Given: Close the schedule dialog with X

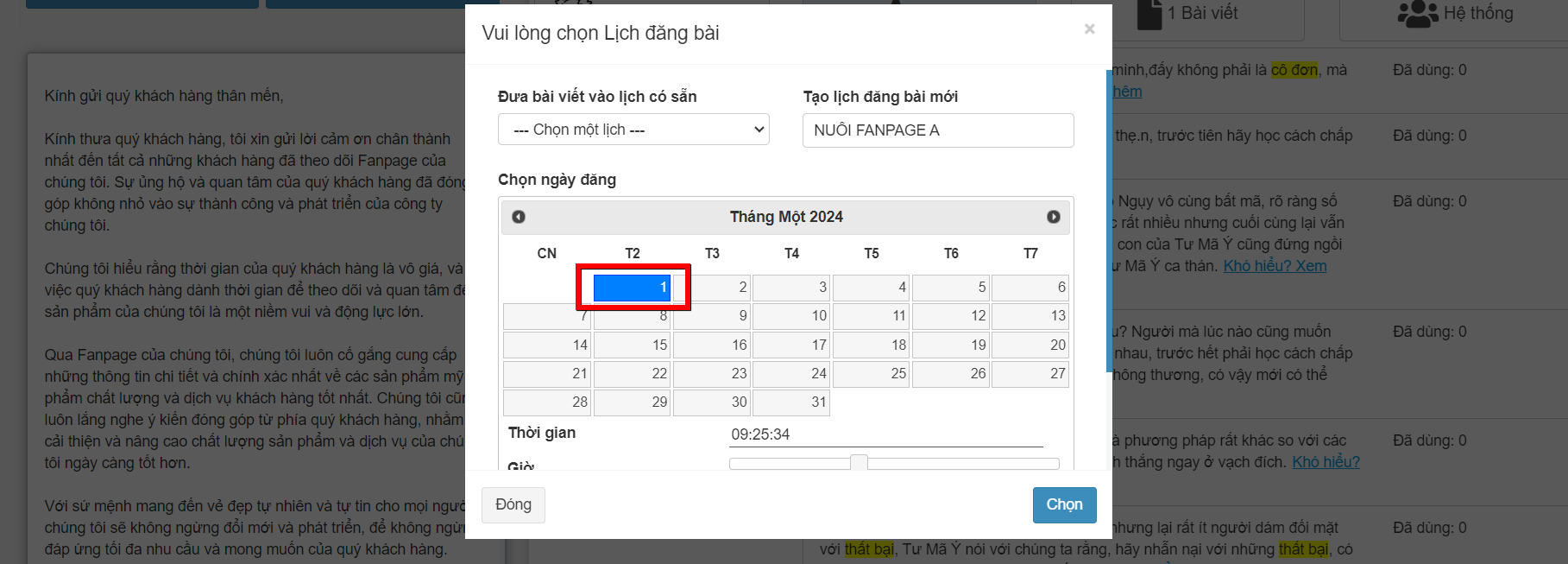Looking at the screenshot, I should pos(1089,29).
